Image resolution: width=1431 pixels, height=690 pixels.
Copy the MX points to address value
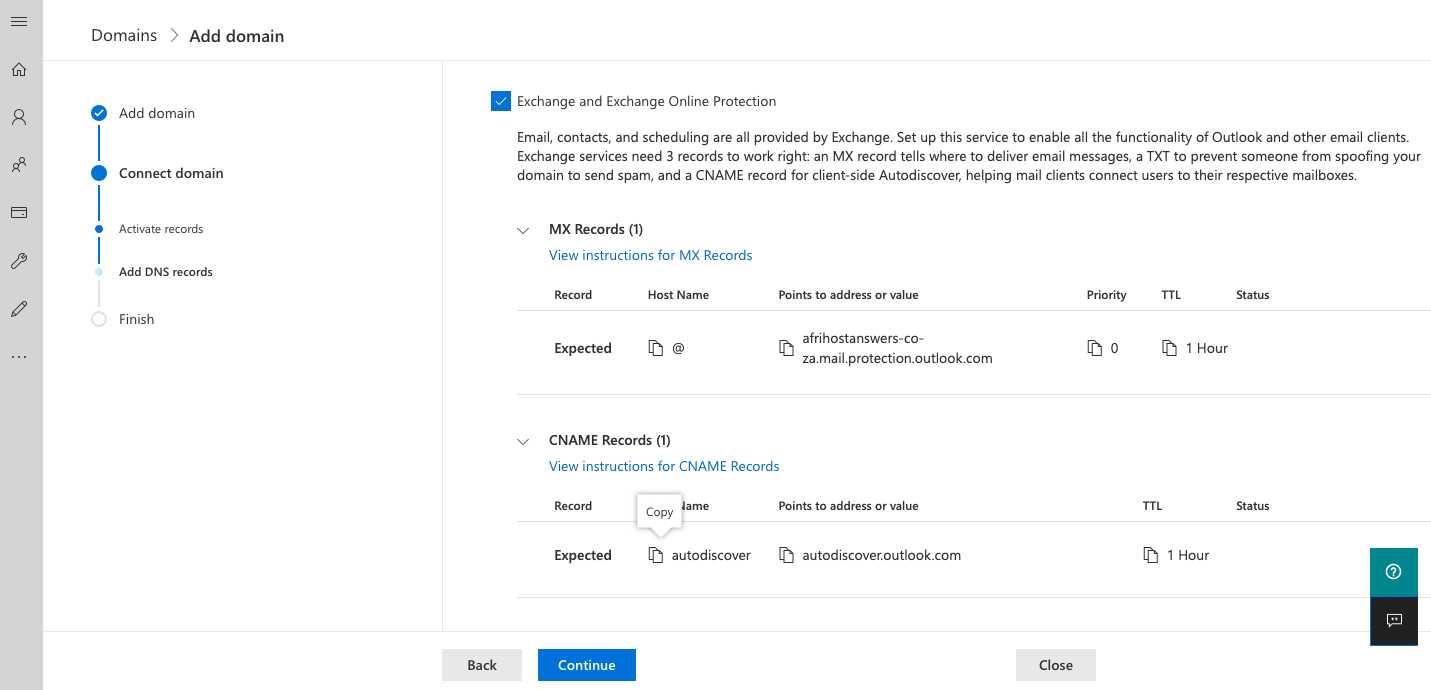click(x=787, y=348)
